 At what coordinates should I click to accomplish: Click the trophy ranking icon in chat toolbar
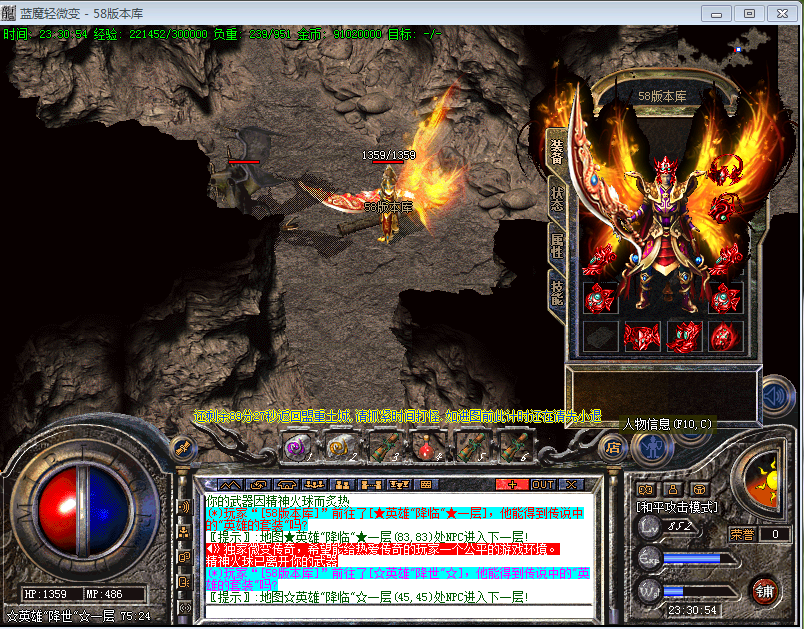coord(399,484)
